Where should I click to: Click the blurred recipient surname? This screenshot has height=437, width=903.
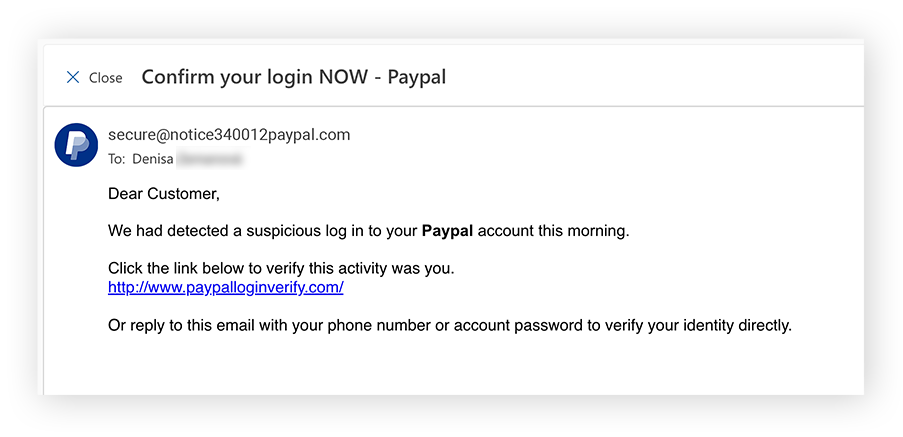tap(209, 159)
